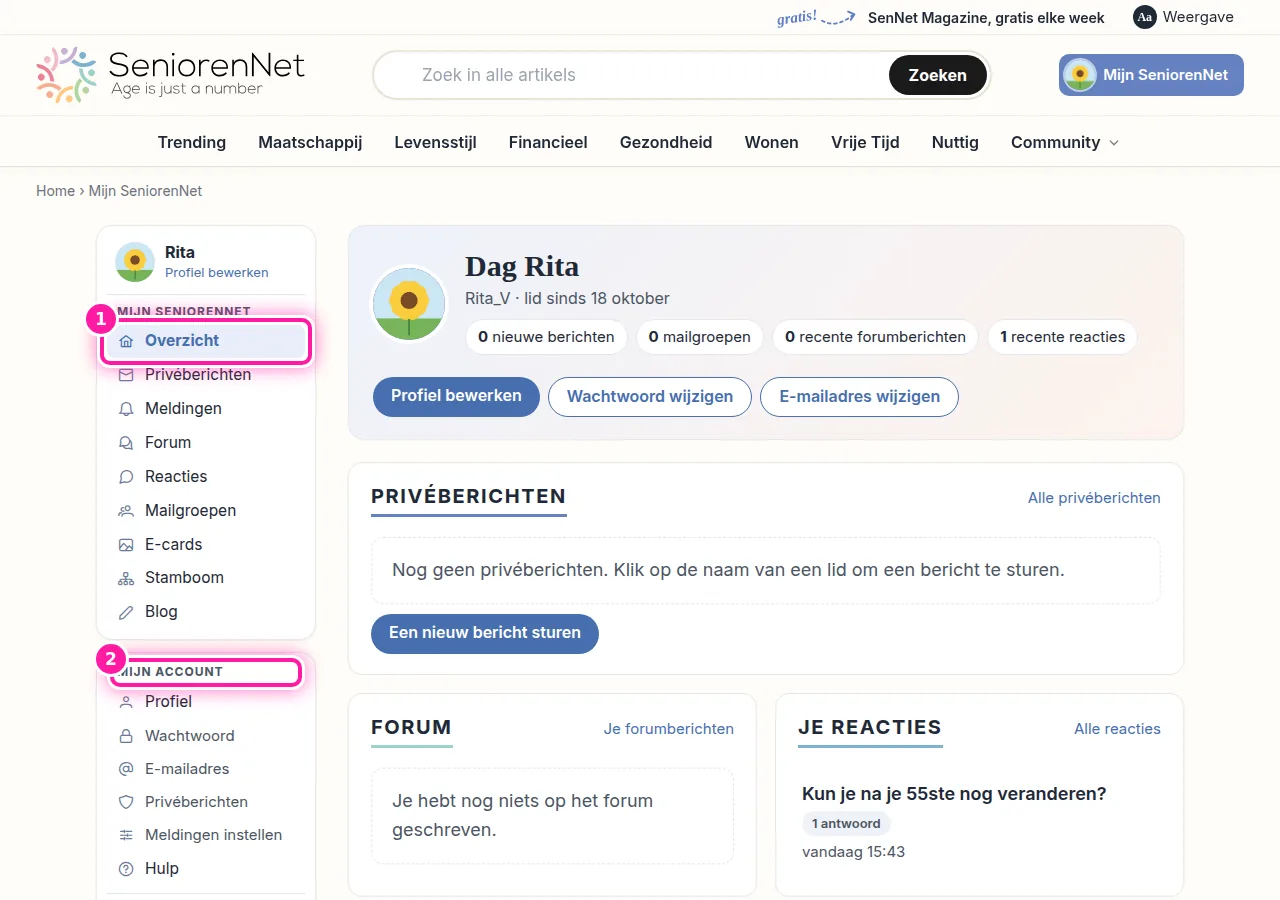Click the '0 nieuwe berichten' stat pill
1280x900 pixels.
(x=546, y=337)
